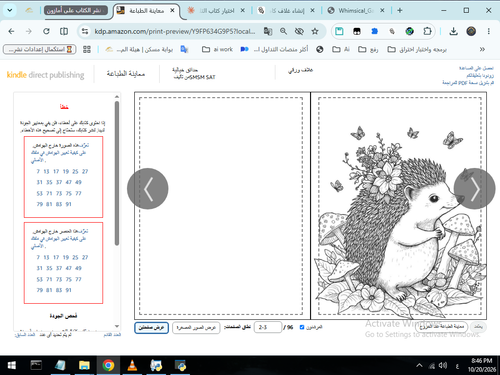Click the kindle direct publishing logo

[45, 75]
